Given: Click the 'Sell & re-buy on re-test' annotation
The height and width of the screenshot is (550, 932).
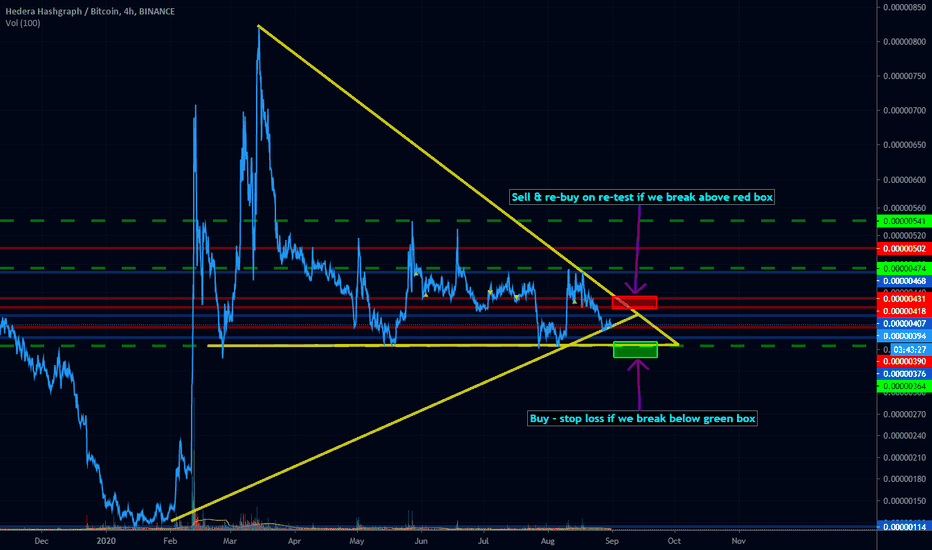Looking at the screenshot, I should tap(643, 197).
